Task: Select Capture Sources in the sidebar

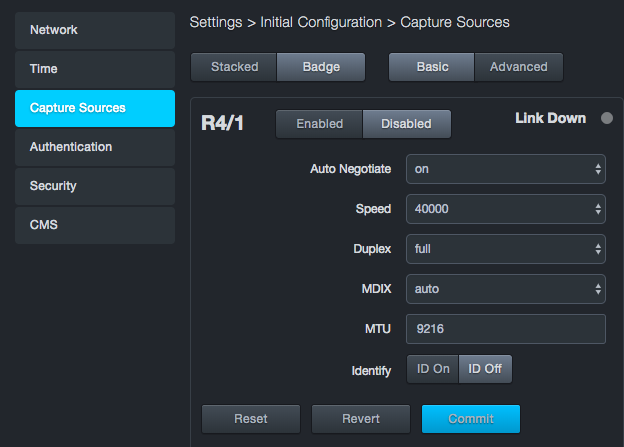Action: 95,108
